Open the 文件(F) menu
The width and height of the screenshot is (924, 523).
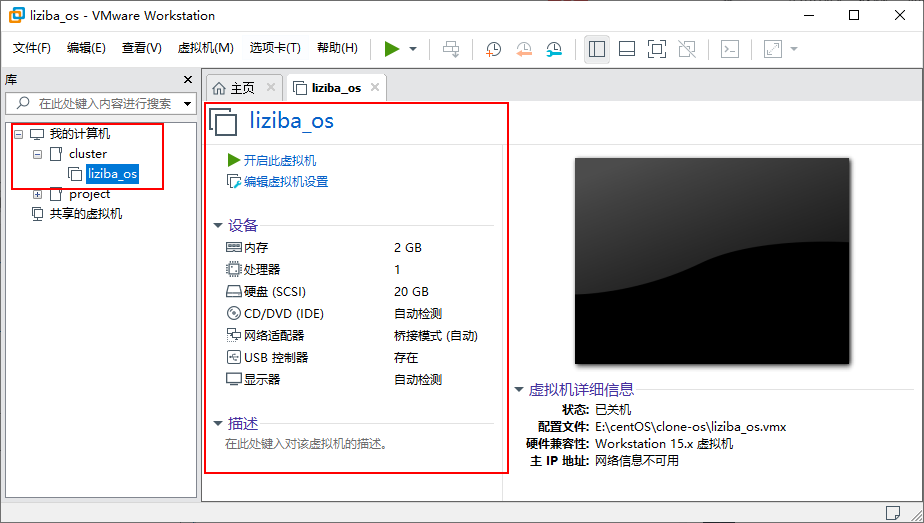click(32, 48)
